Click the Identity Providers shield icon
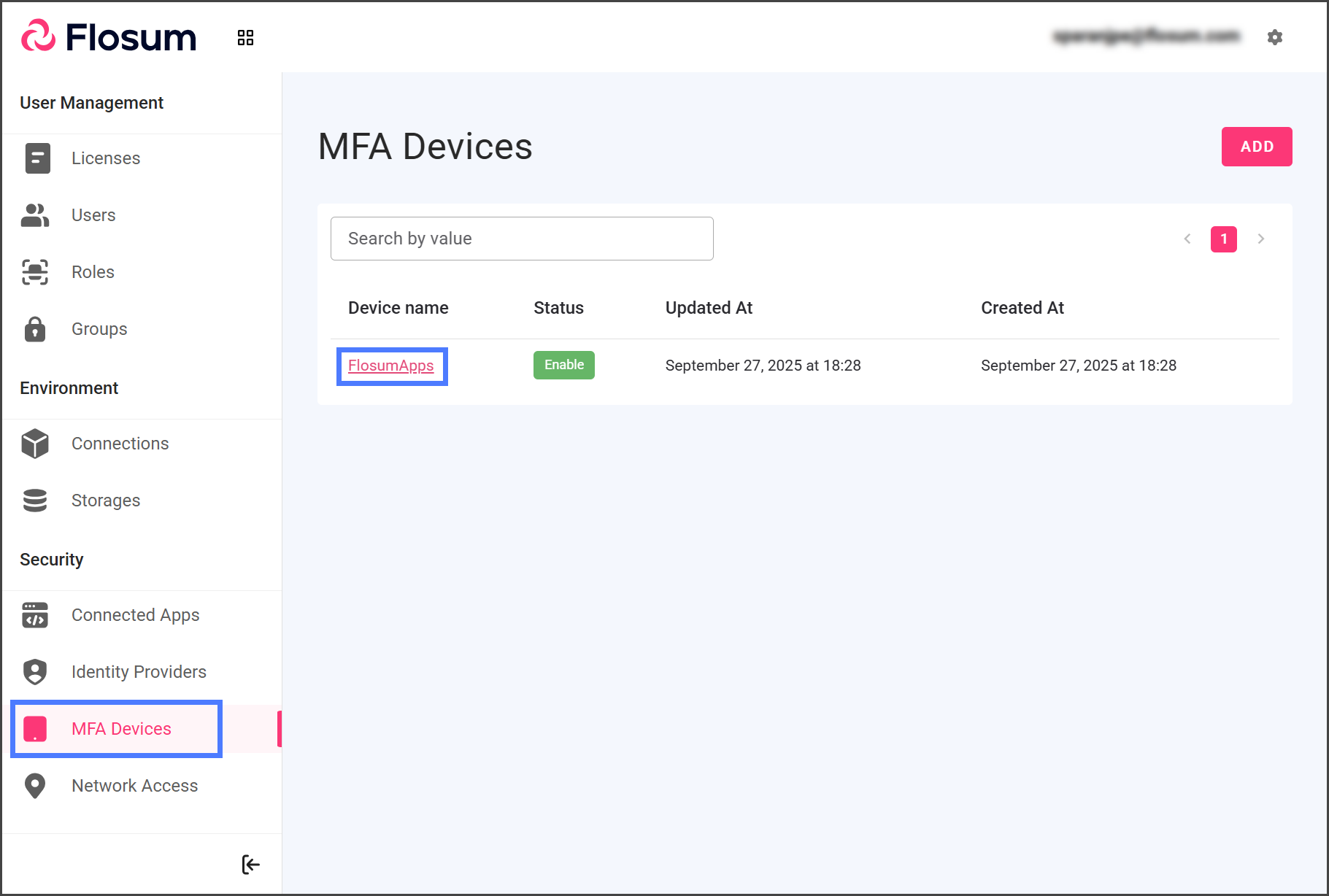This screenshot has height=896, width=1329. pos(35,672)
